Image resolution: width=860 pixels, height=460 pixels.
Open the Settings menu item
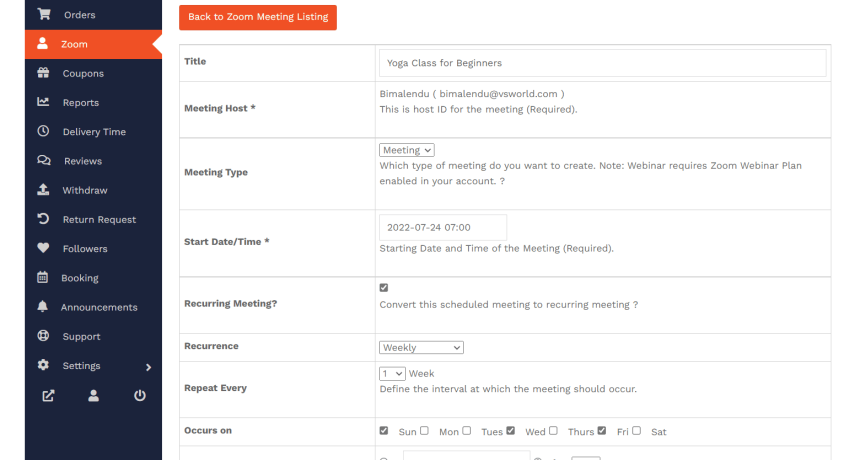point(81,366)
